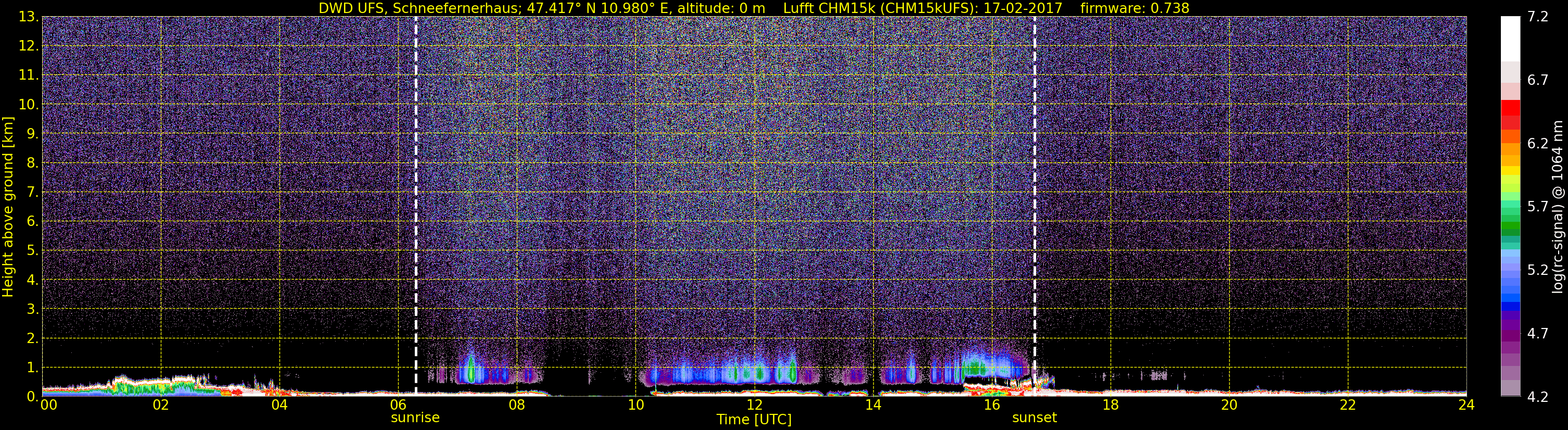Screen dimensions: 1568x430
Task: Click the white segment of the colorbar
Action: (x=1510, y=39)
